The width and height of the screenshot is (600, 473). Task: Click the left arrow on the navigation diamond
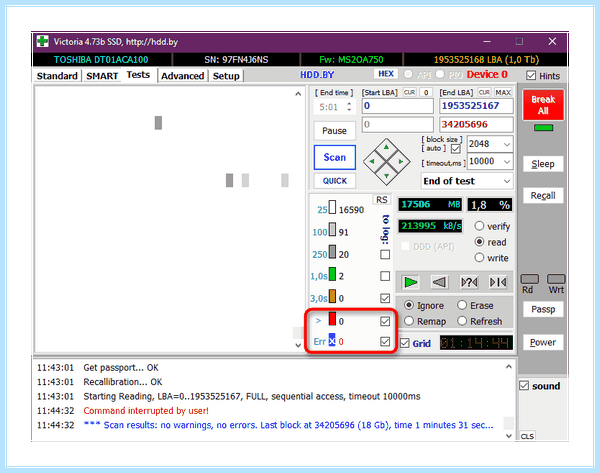tap(372, 162)
